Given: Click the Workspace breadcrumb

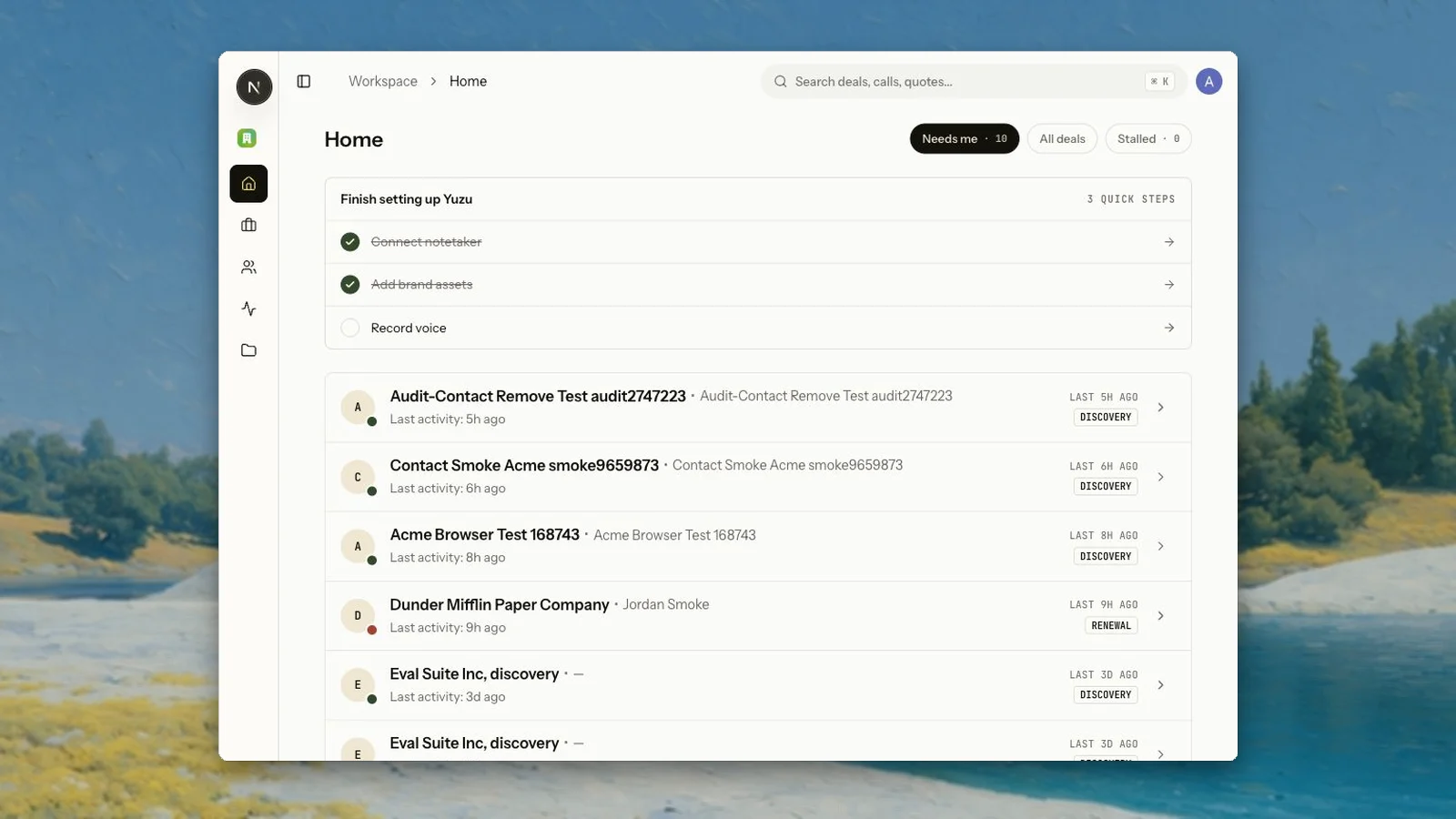Looking at the screenshot, I should [x=383, y=81].
